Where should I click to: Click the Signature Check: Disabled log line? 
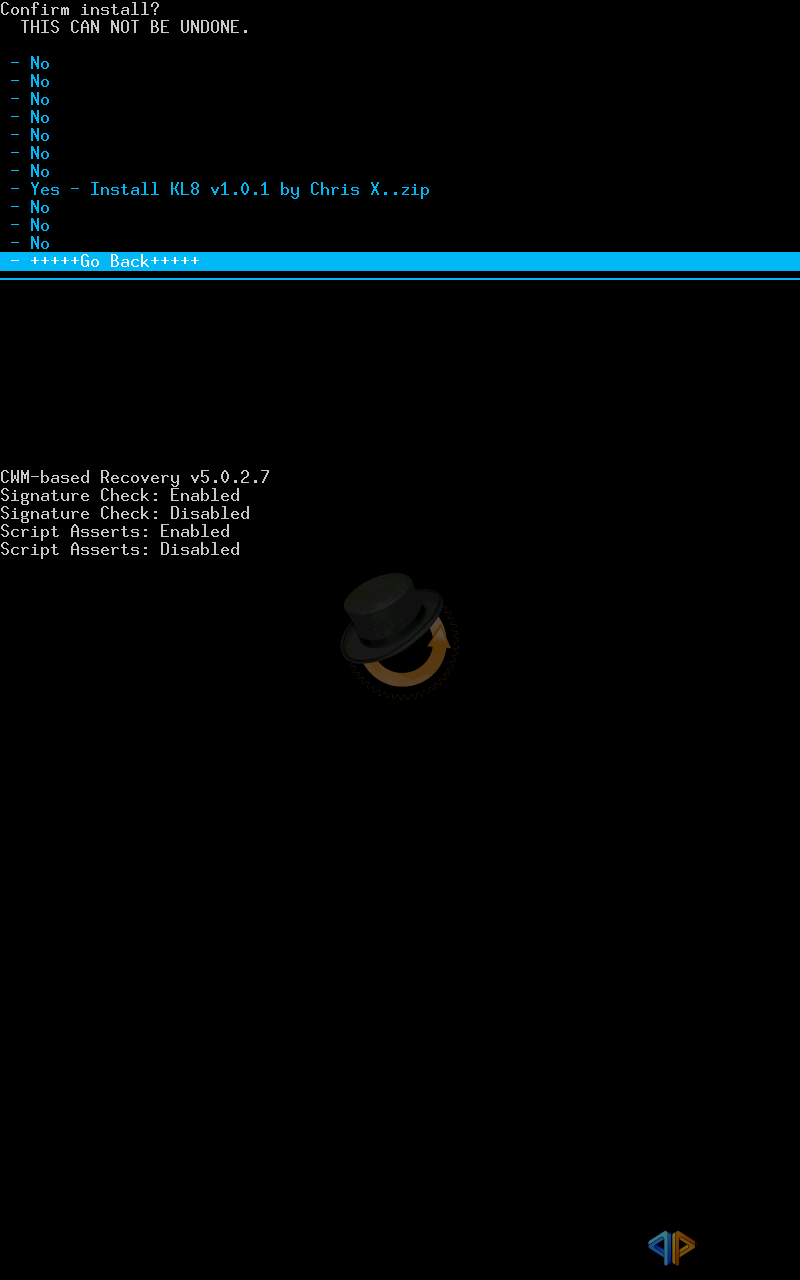pos(125,513)
